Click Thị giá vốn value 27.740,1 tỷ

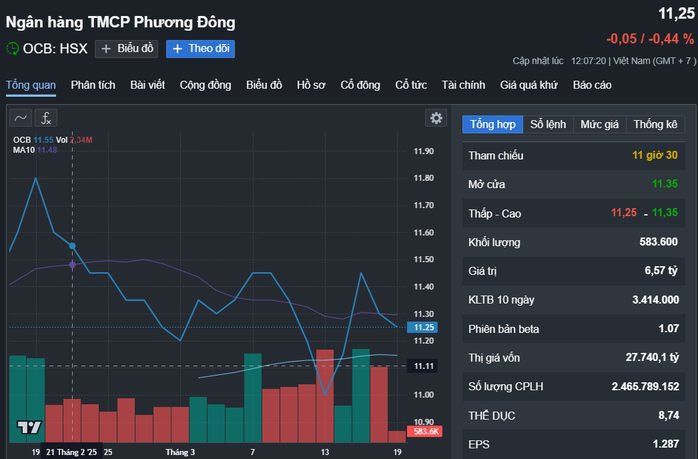pos(652,357)
